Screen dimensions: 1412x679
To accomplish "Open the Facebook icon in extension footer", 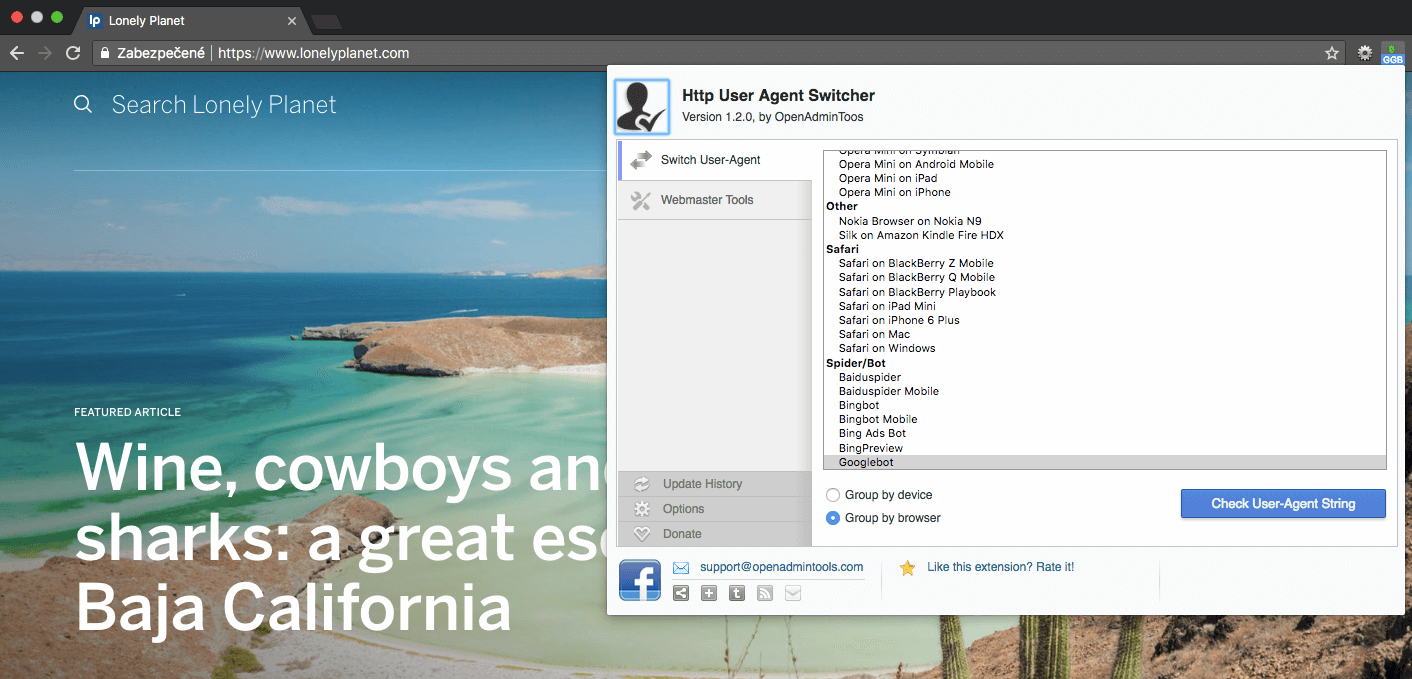I will (x=640, y=580).
